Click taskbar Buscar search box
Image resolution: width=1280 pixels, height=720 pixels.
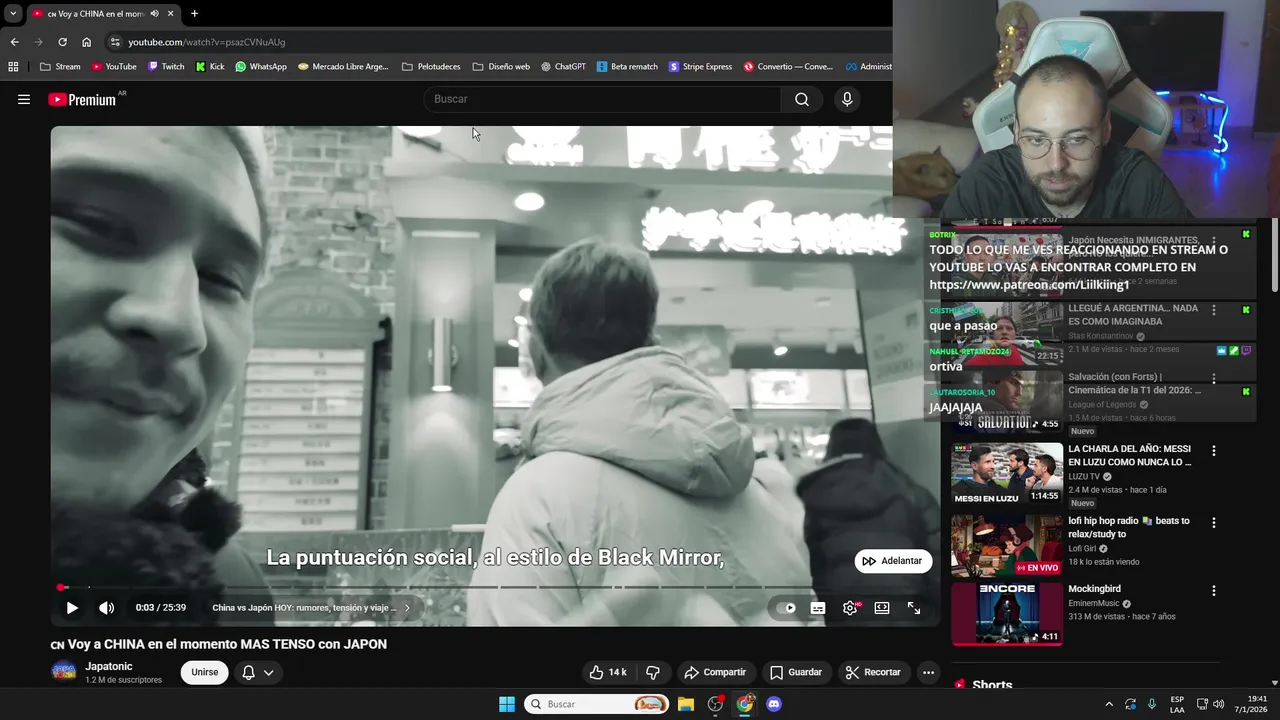pyautogui.click(x=596, y=704)
